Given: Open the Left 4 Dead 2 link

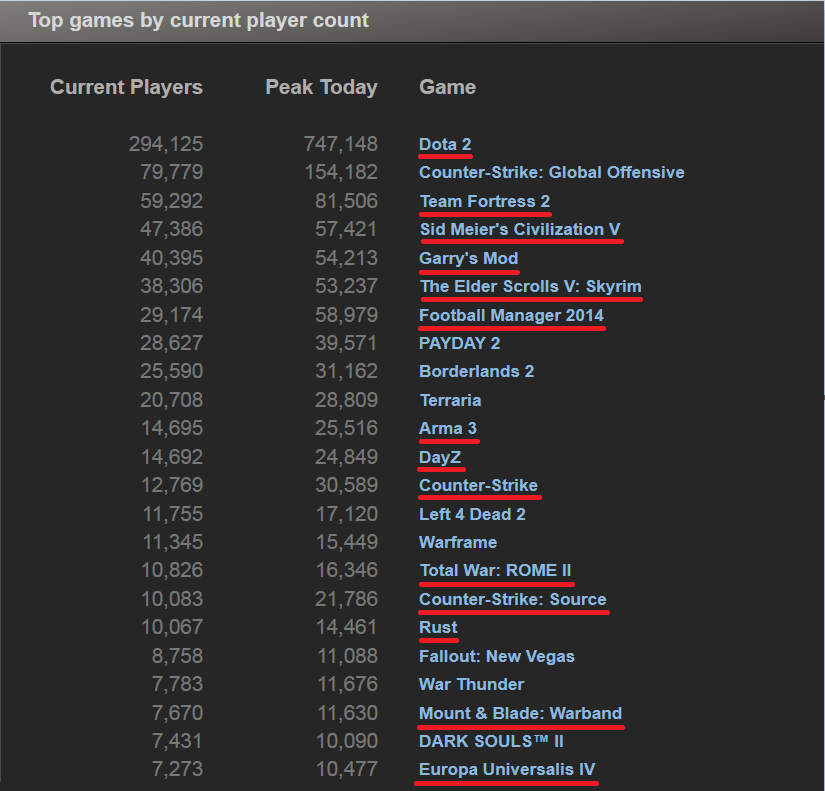Looking at the screenshot, I should click(472, 514).
